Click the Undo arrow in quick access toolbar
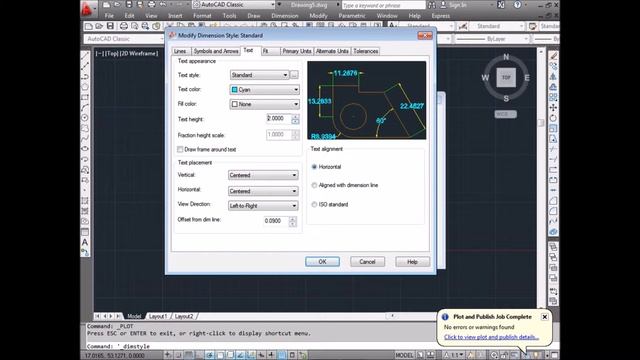Viewport: 640px width, 360px height. (x=163, y=4)
